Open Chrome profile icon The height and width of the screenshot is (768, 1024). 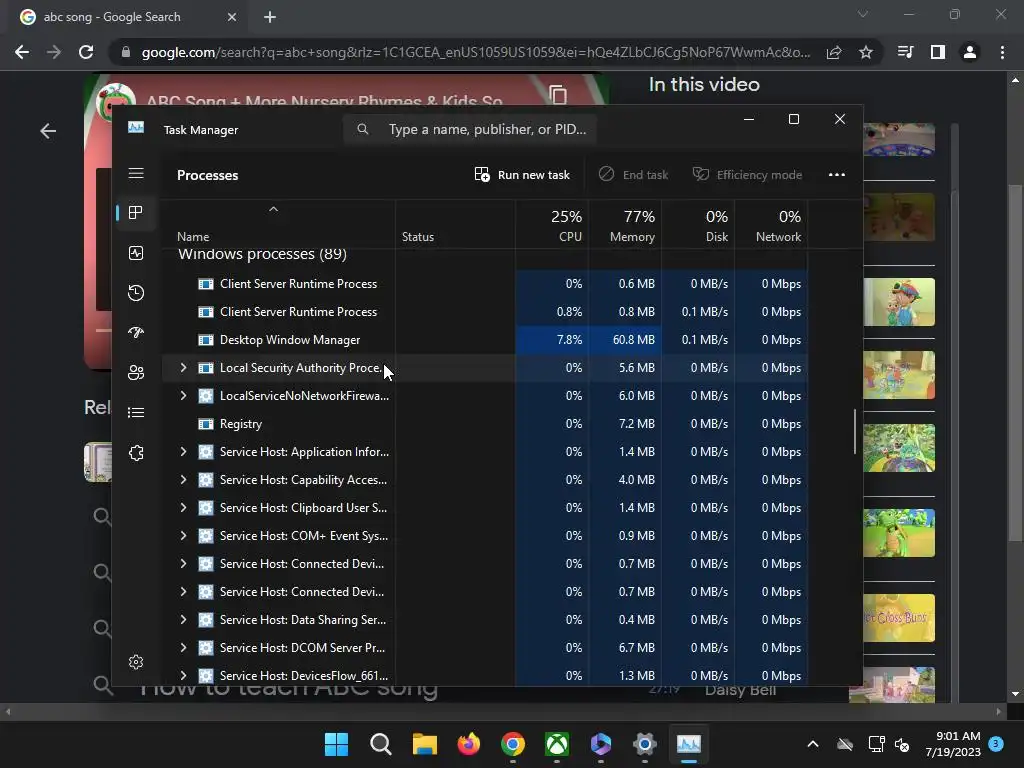pyautogui.click(x=970, y=52)
